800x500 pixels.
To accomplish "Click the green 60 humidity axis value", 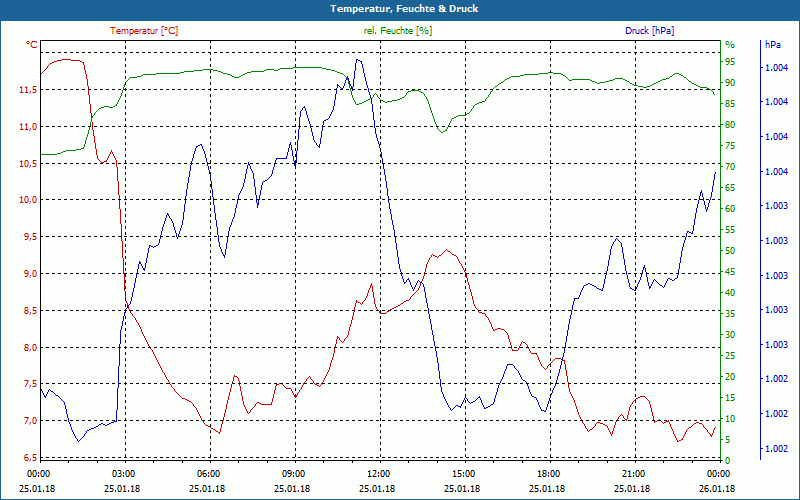I will coord(730,209).
